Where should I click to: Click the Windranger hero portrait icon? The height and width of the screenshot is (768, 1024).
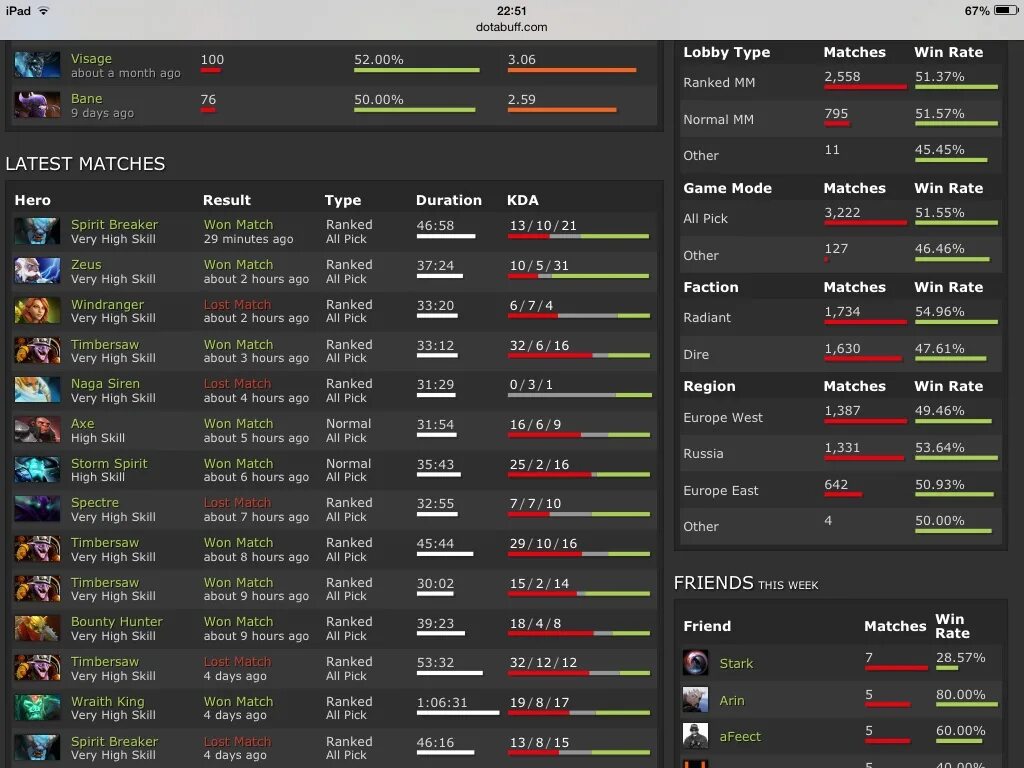[x=37, y=311]
